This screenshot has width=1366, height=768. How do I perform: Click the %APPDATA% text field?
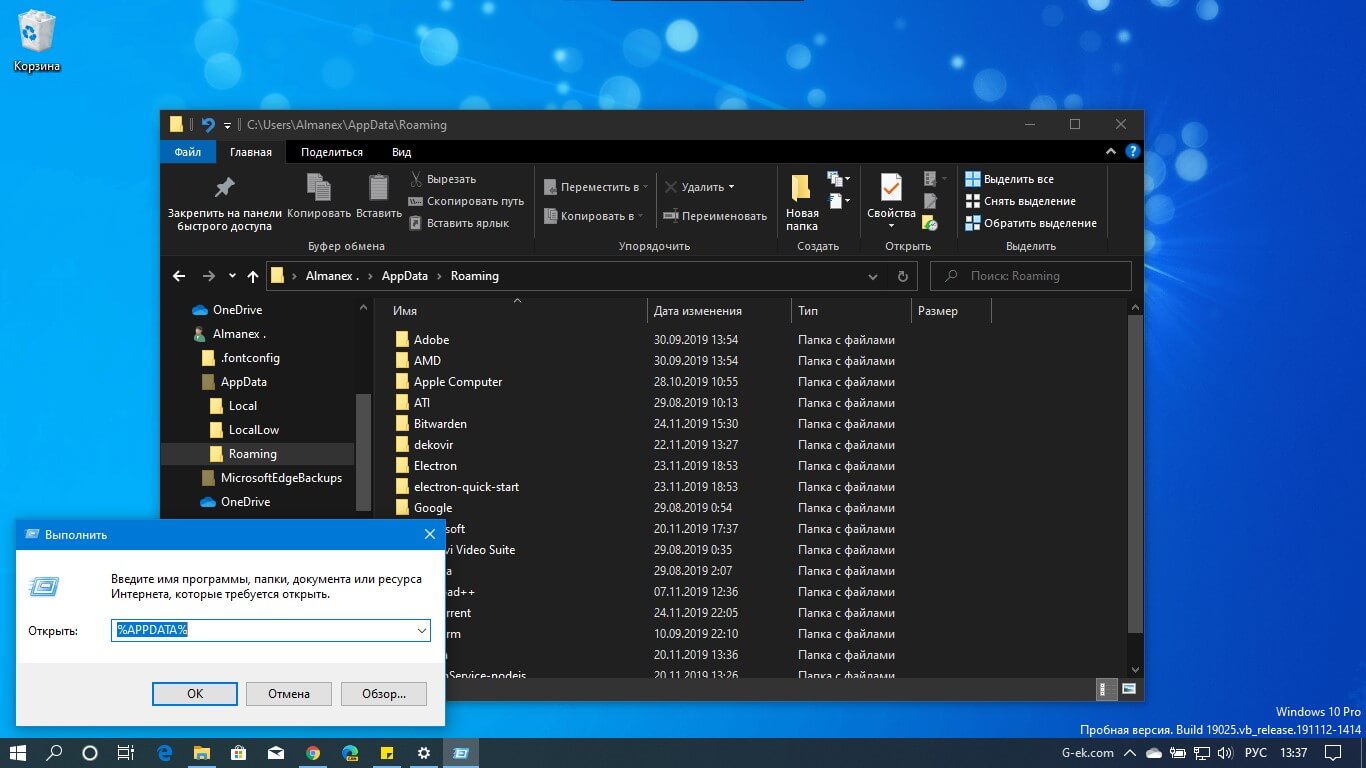click(270, 630)
